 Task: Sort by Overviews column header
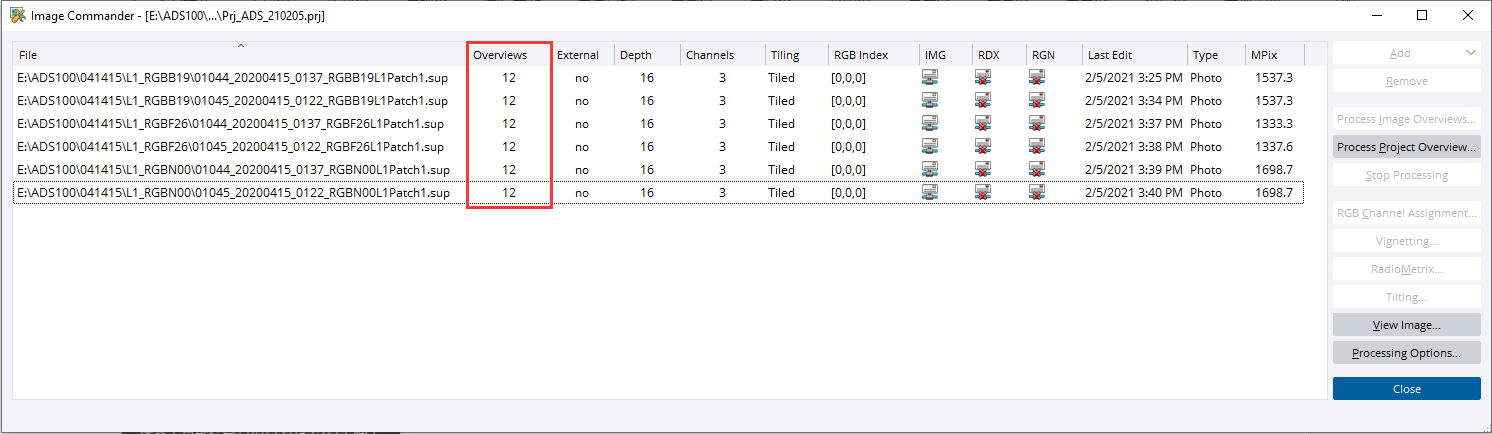509,55
